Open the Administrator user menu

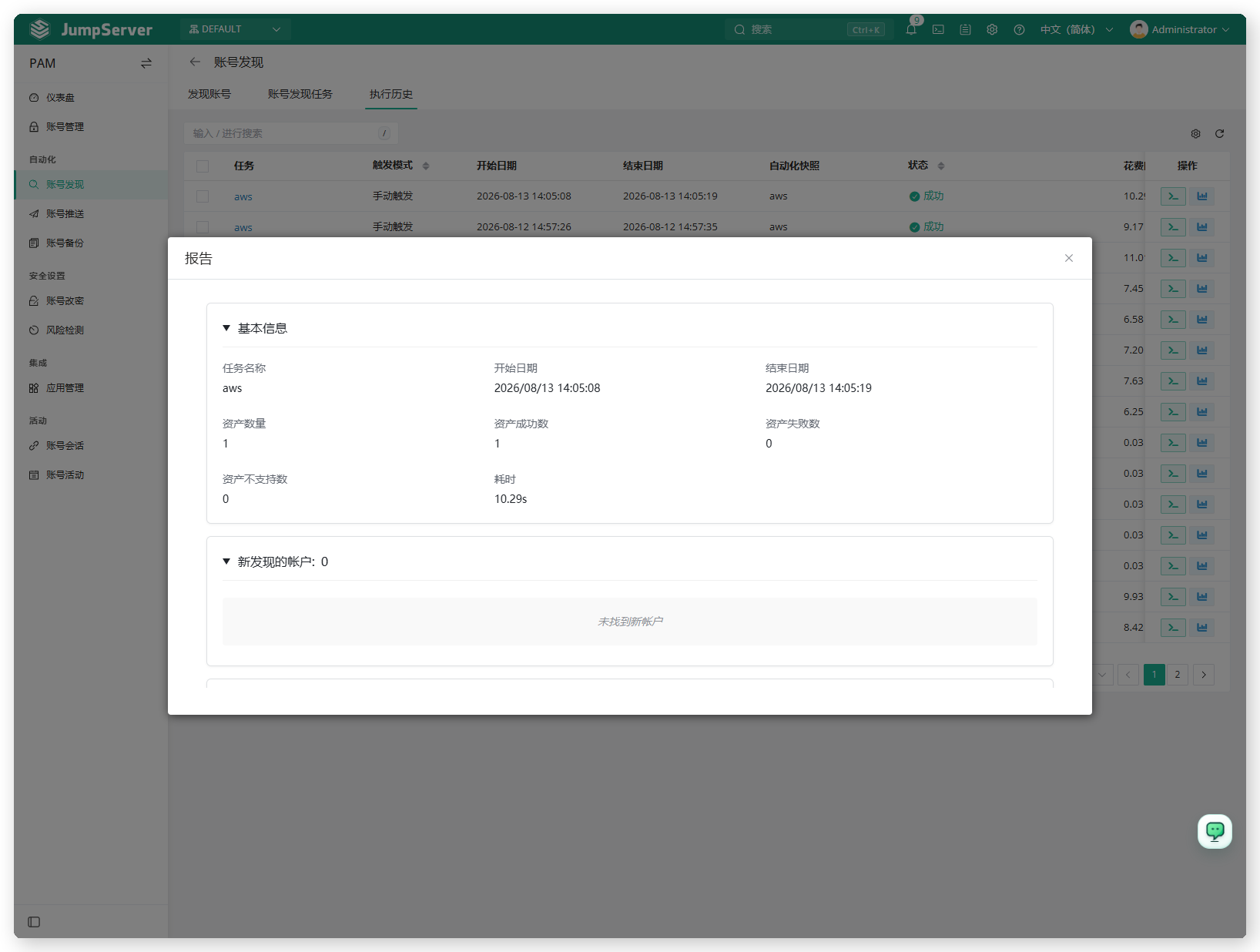[x=1179, y=29]
